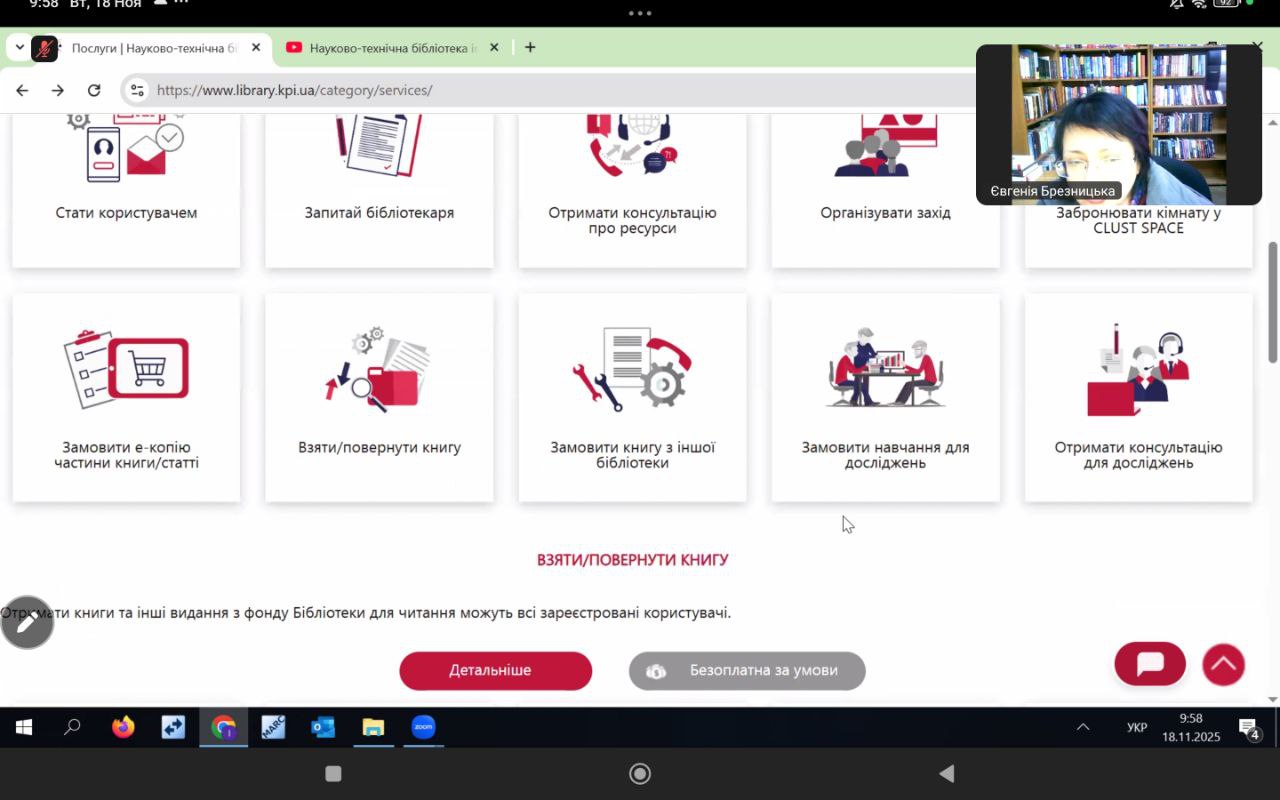Click the address bar URL field

[x=500, y=90]
